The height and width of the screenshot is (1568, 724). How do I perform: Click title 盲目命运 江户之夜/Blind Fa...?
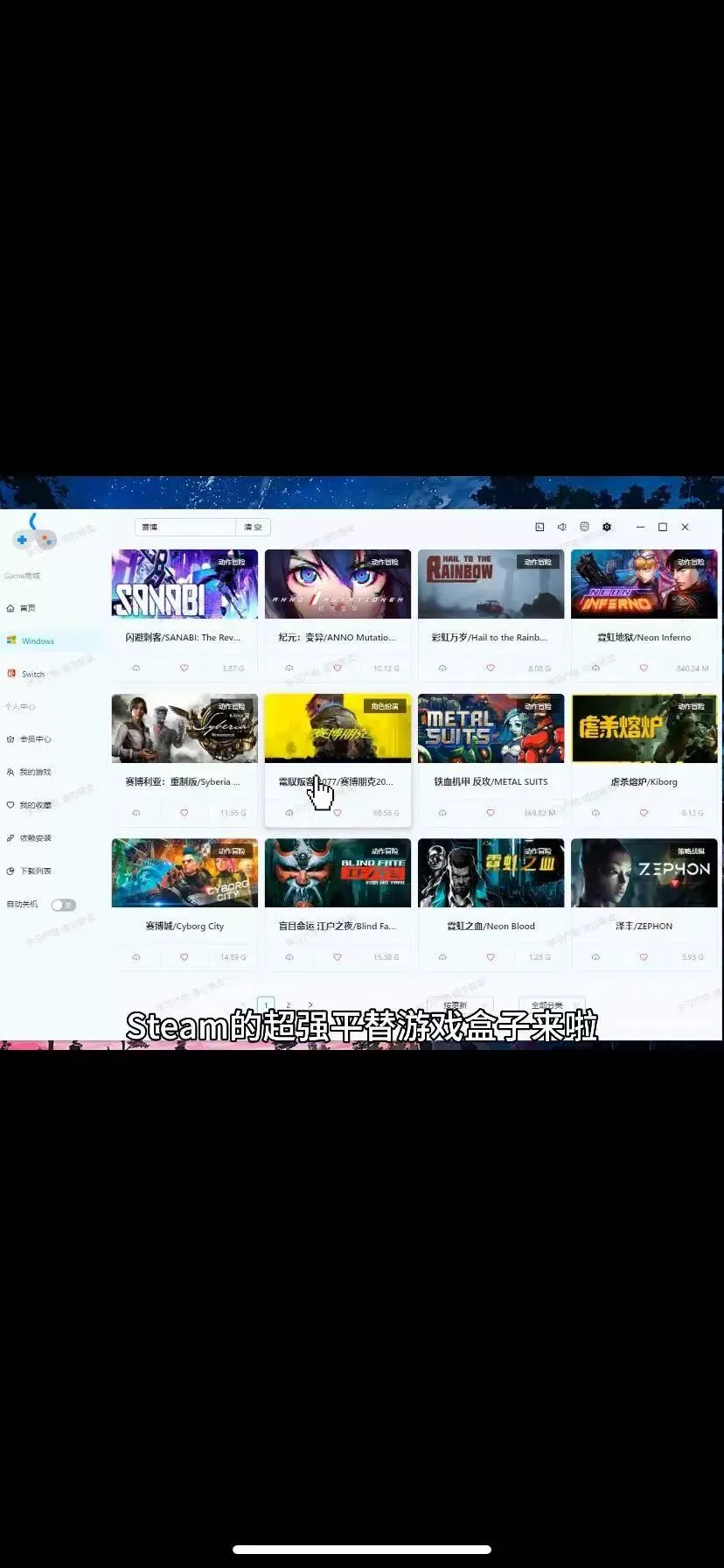point(338,927)
